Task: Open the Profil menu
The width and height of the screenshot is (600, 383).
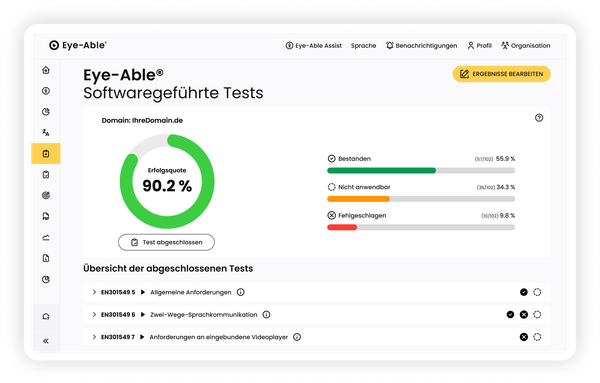Action: coord(479,46)
